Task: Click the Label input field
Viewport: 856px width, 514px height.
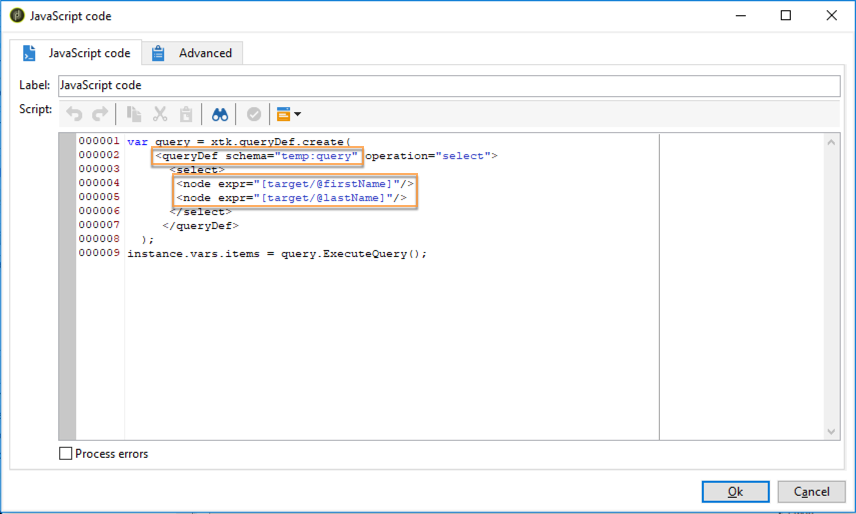Action: [x=449, y=86]
